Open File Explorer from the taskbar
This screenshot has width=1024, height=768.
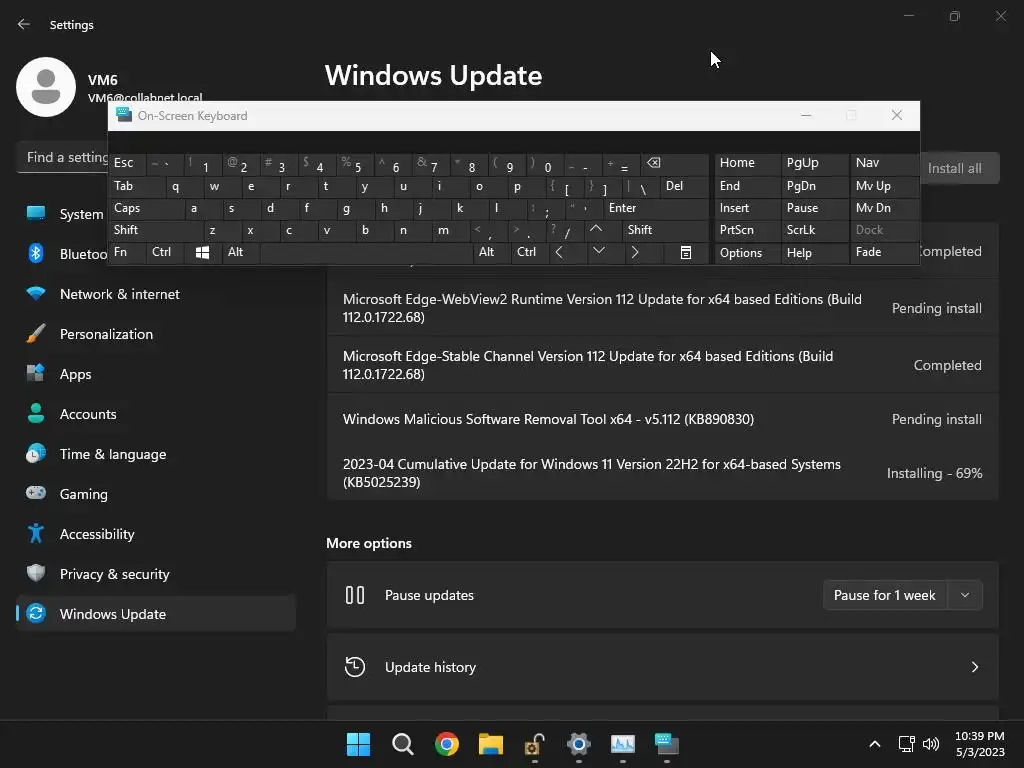coord(490,744)
